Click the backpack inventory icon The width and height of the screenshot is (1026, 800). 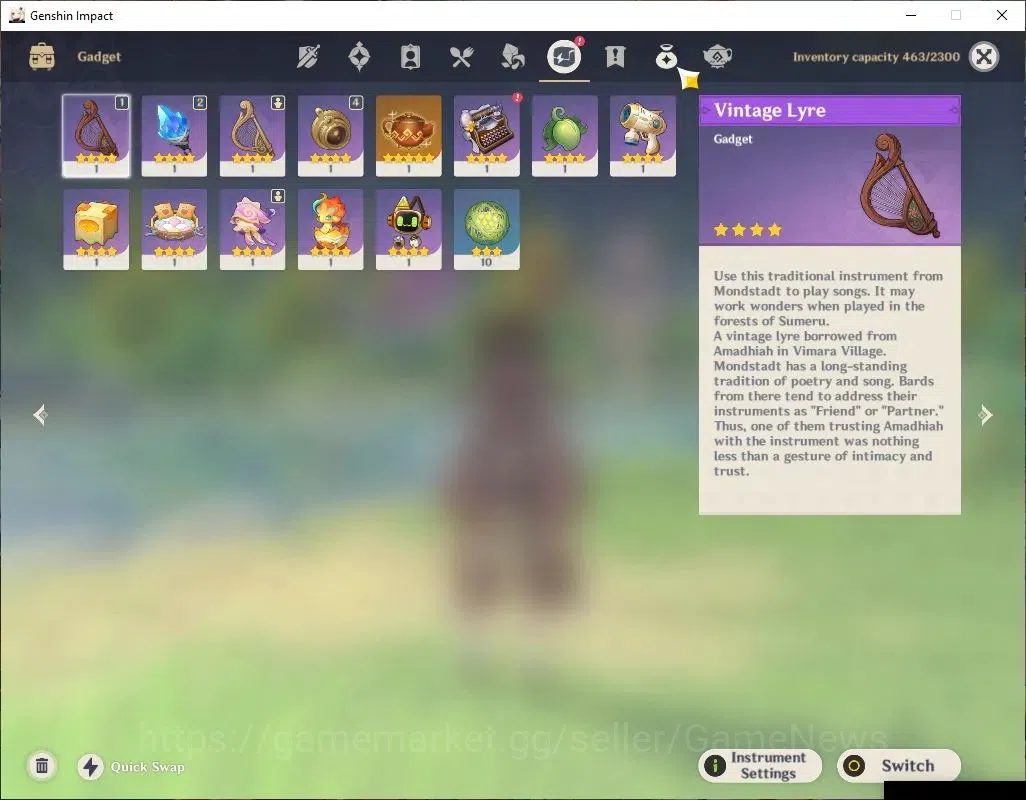(x=42, y=57)
